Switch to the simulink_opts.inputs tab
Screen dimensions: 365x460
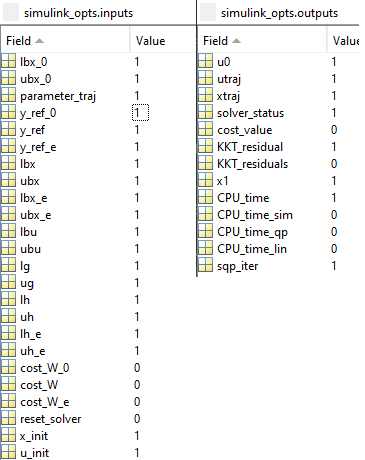[78, 13]
